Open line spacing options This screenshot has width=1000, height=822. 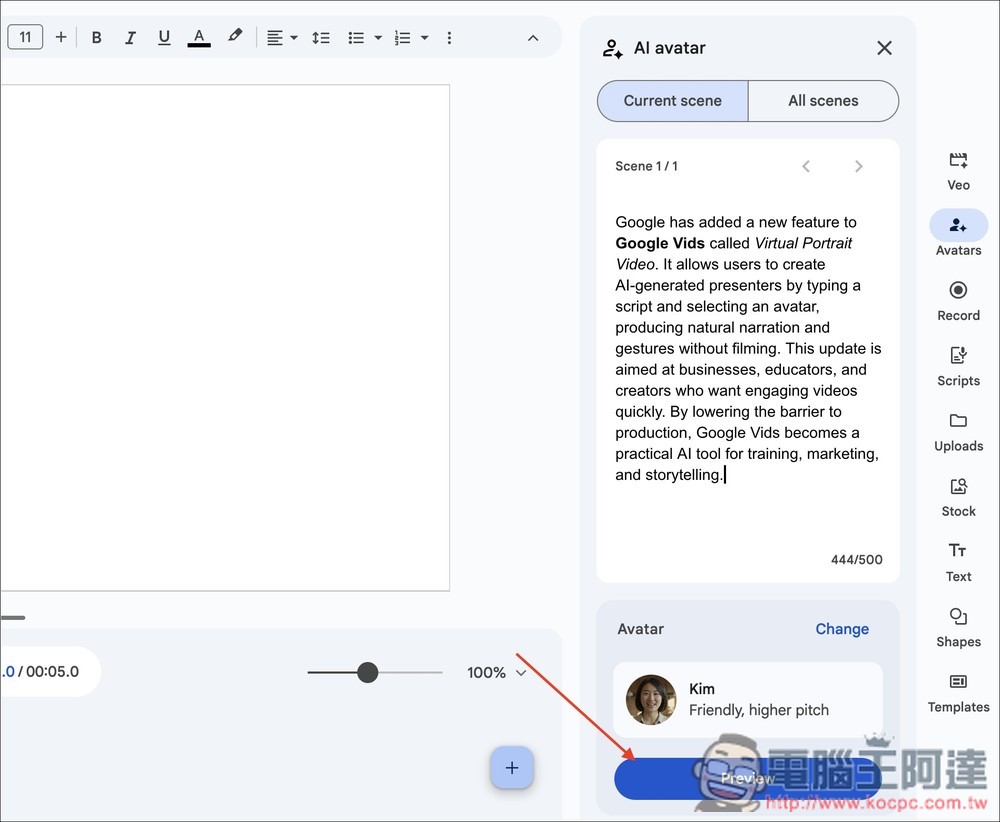tap(321, 38)
